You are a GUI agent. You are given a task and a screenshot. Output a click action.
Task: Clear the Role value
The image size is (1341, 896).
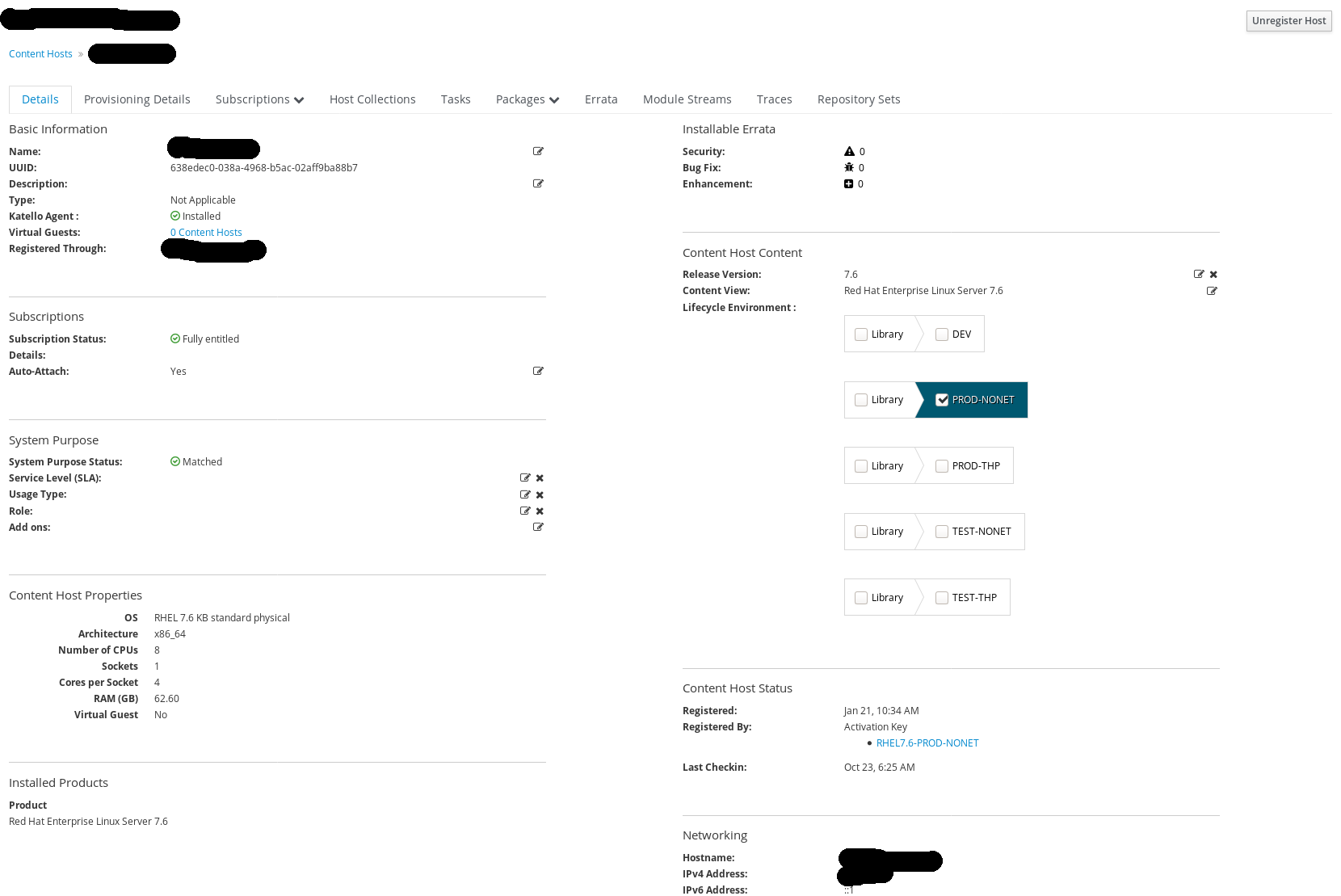tap(540, 511)
